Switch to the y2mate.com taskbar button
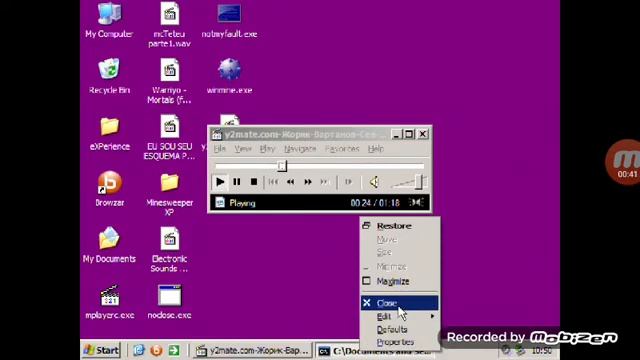640x360 pixels. (x=252, y=351)
